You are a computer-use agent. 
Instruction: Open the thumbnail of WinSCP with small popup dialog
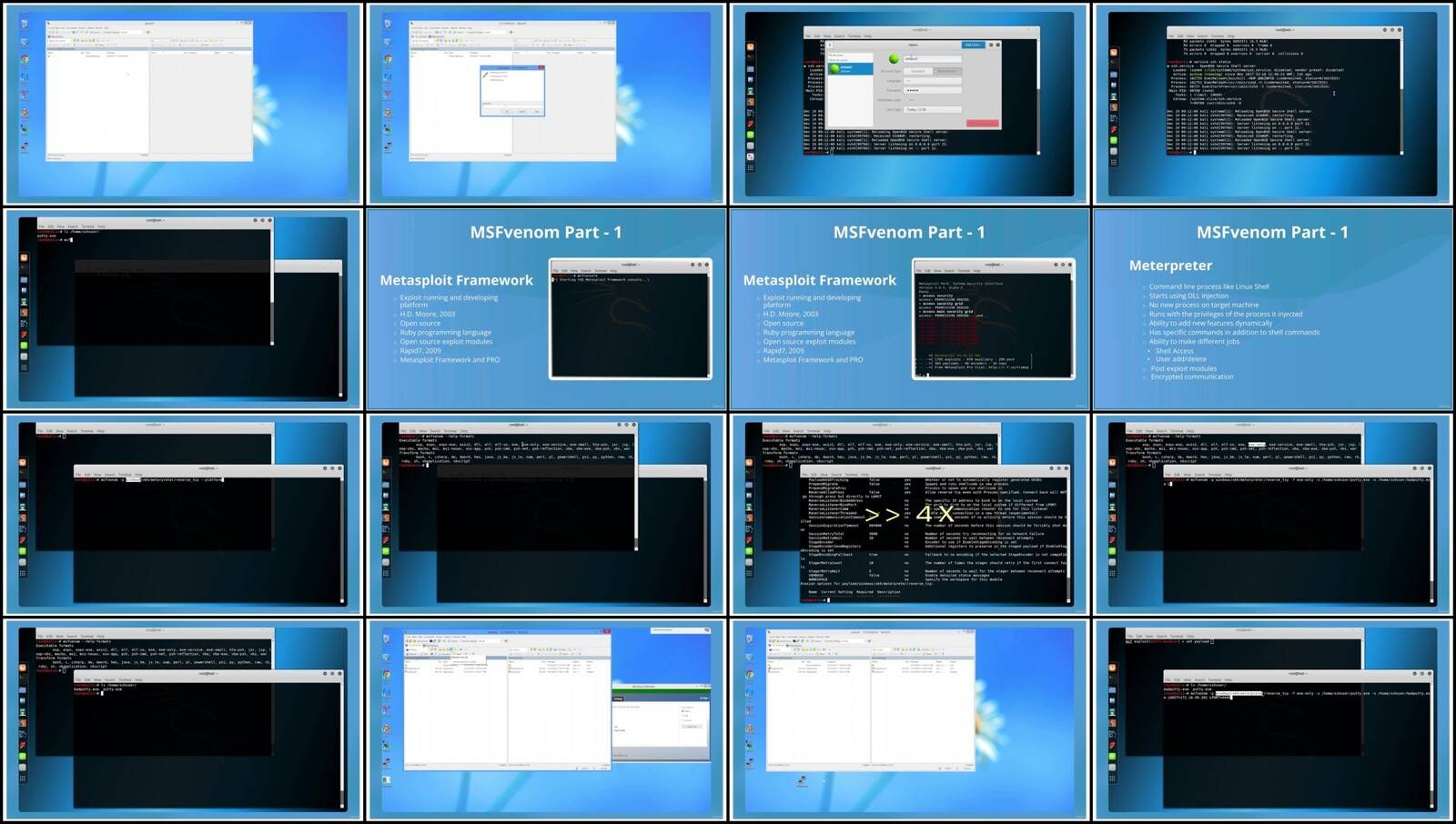546,104
